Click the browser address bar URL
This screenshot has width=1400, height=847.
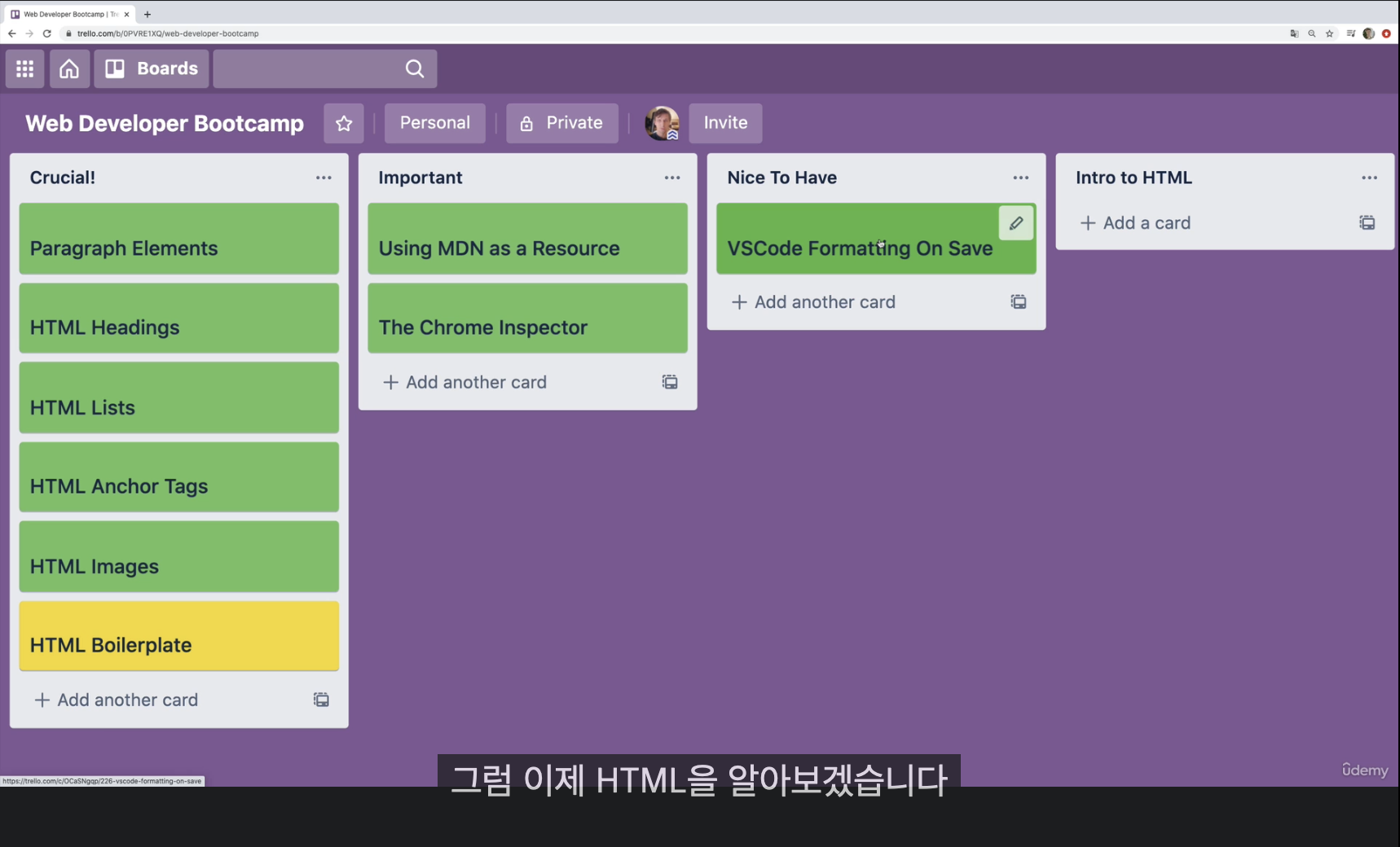168,33
